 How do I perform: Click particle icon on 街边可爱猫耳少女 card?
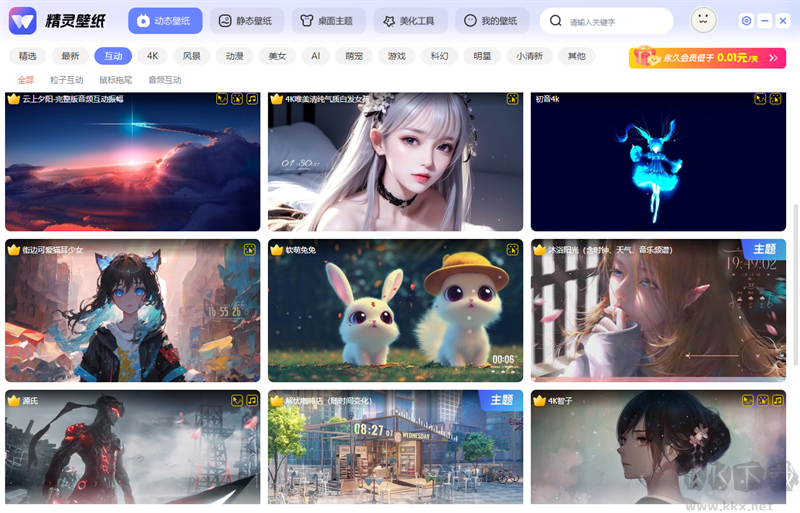249,249
